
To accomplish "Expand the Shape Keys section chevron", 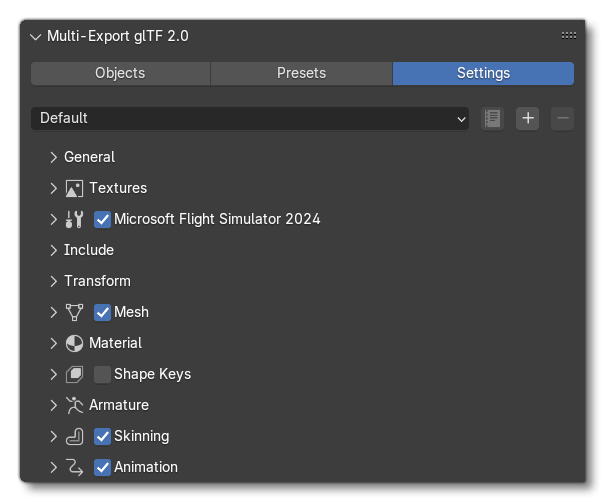I will pyautogui.click(x=53, y=374).
